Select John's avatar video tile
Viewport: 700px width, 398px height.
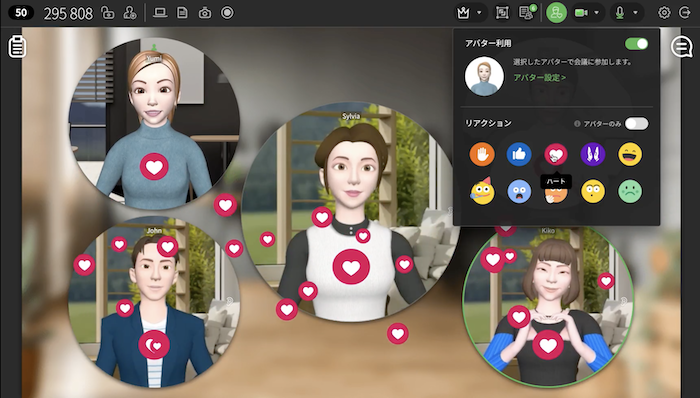click(154, 303)
